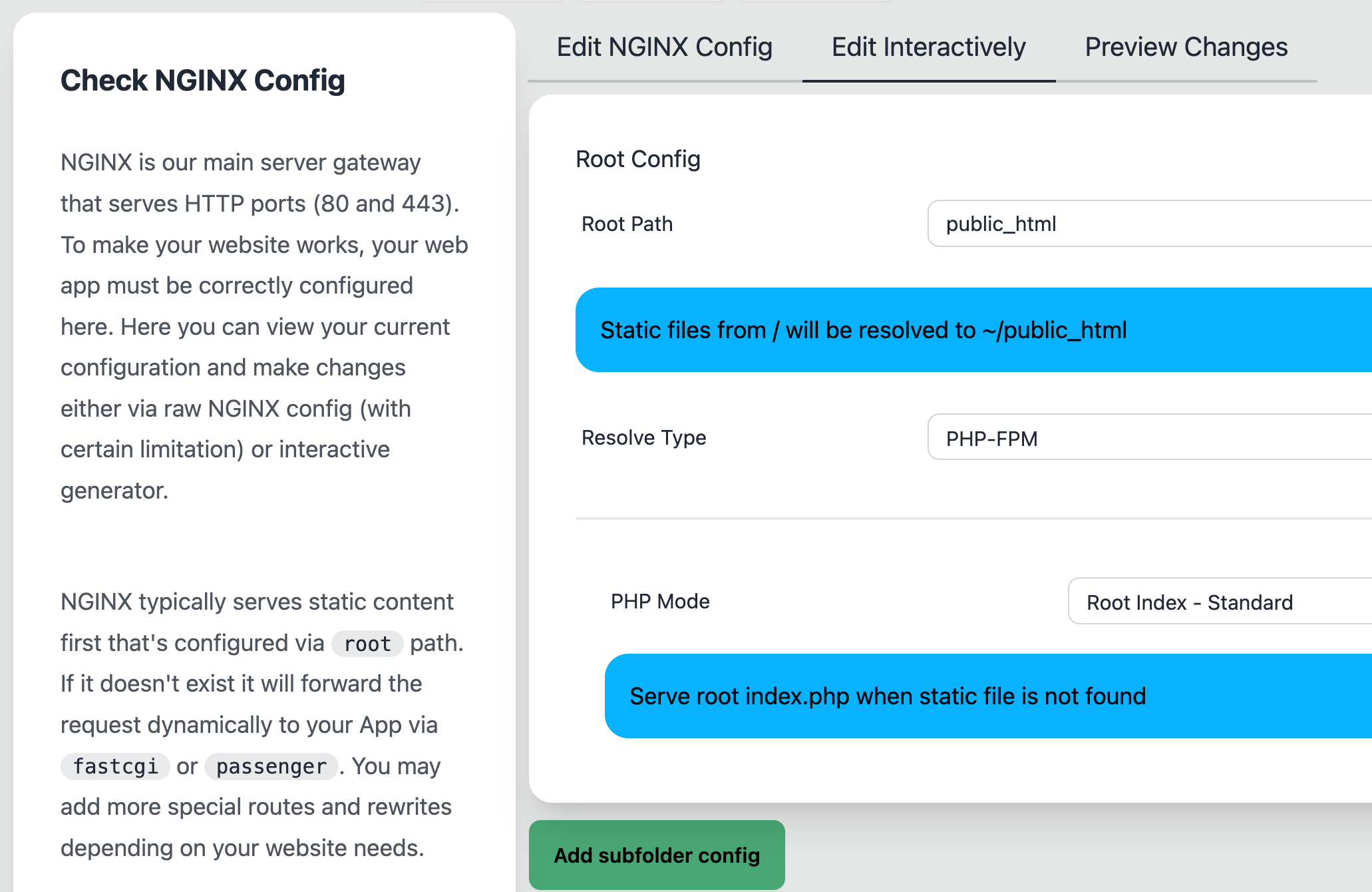Viewport: 1372px width, 892px height.
Task: Click the 'root' inline code tag
Action: (x=367, y=644)
